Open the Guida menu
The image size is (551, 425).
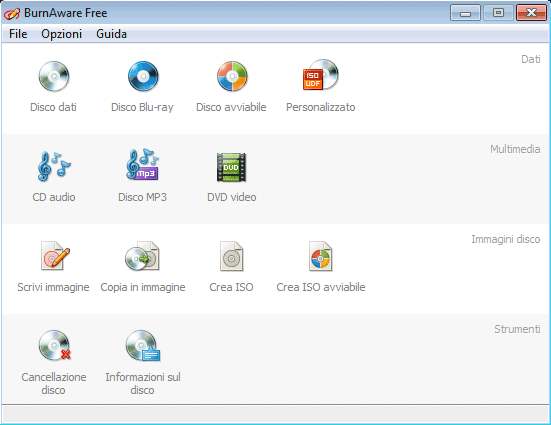click(x=111, y=34)
